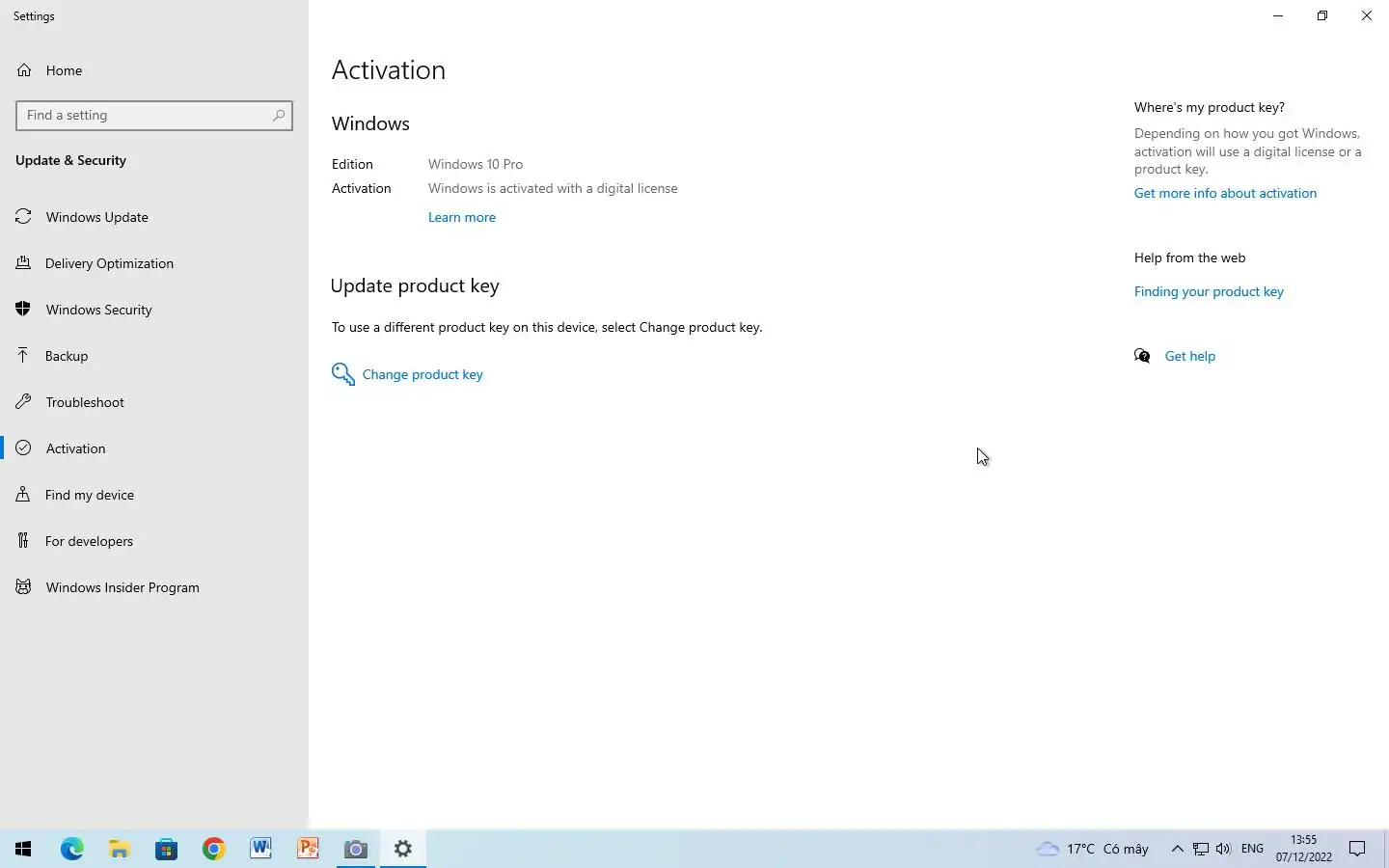This screenshot has height=868, width=1389.
Task: Open Finding your product key link
Action: click(x=1209, y=291)
